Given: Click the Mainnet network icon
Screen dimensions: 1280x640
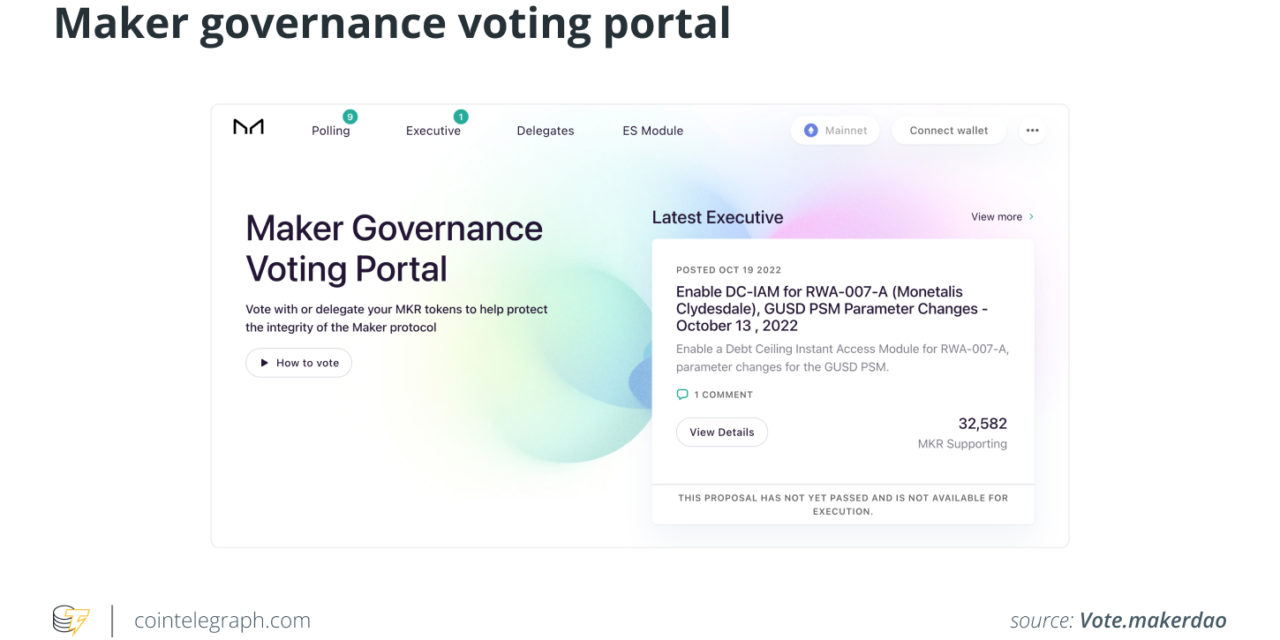Looking at the screenshot, I should click(810, 130).
